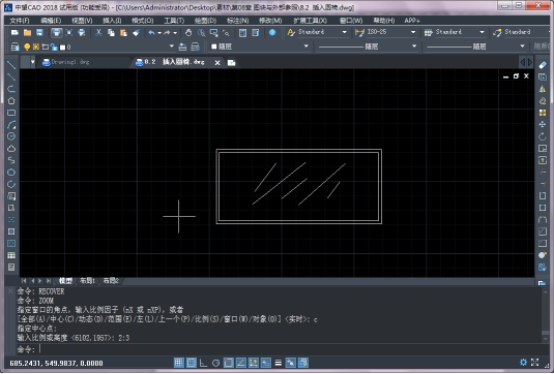Screen dimensions: 554x374
Task: Toggle Polar tracking in the status bar
Action: click(216, 363)
